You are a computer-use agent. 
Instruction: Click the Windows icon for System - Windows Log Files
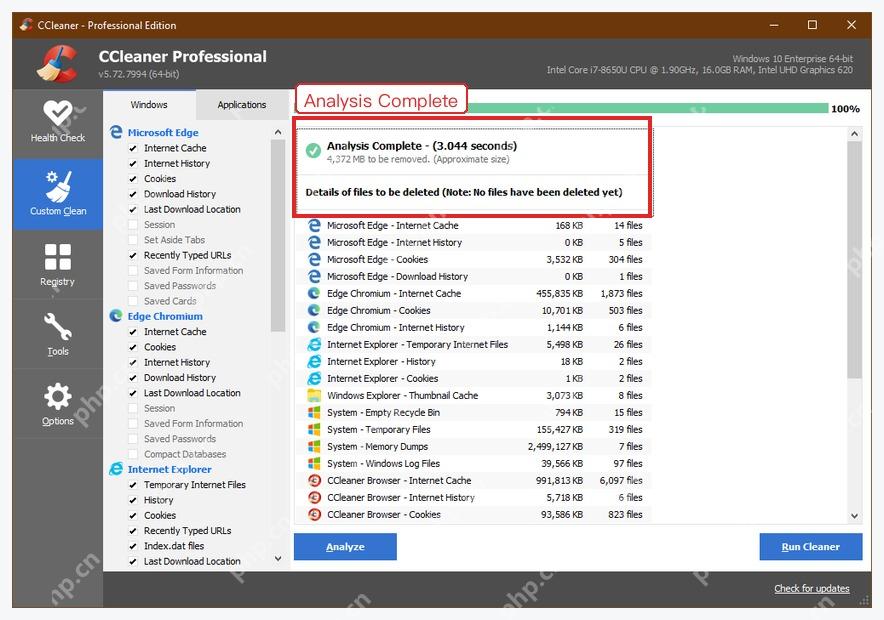click(314, 463)
